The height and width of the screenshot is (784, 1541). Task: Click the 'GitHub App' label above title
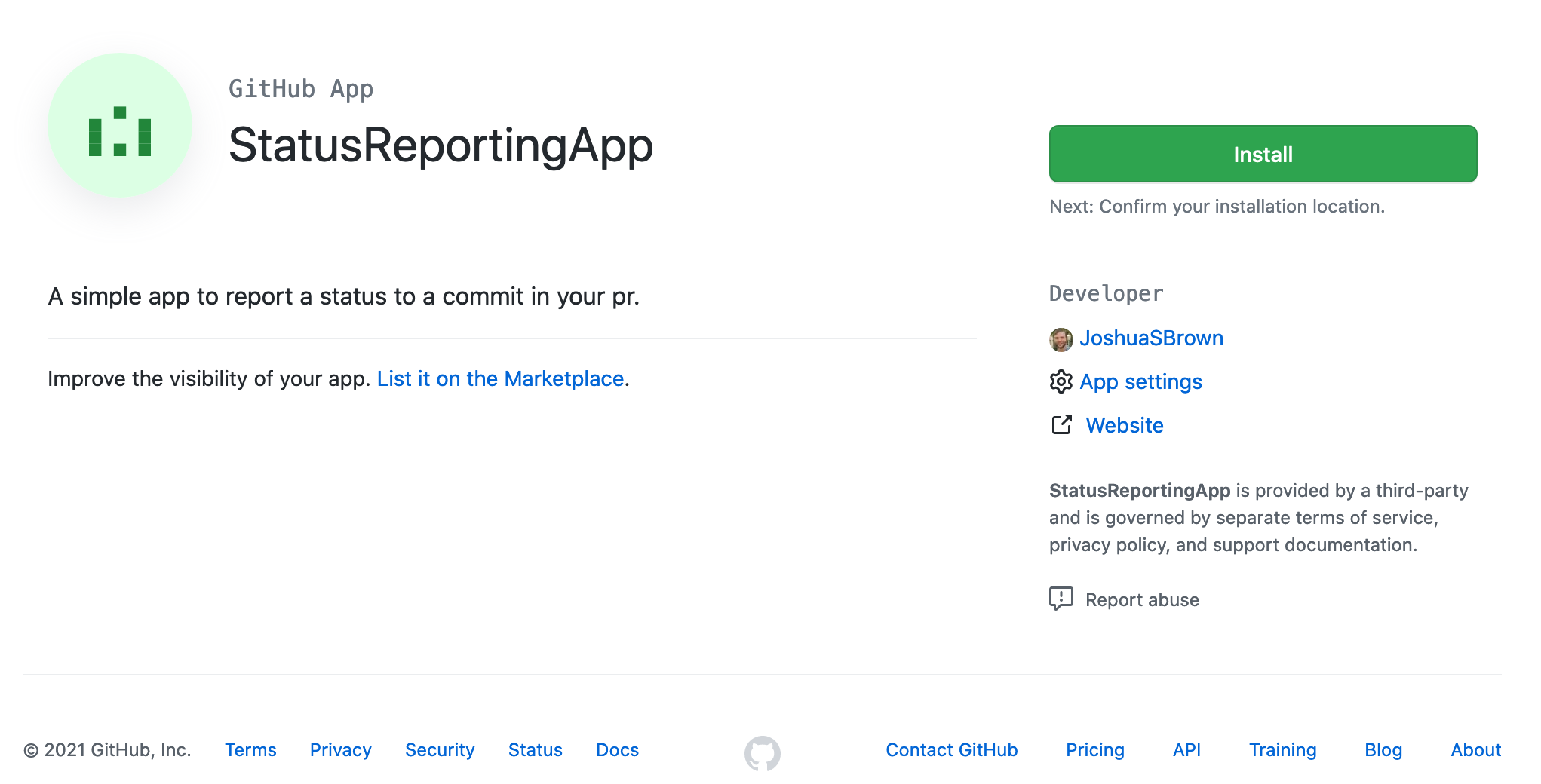point(301,89)
